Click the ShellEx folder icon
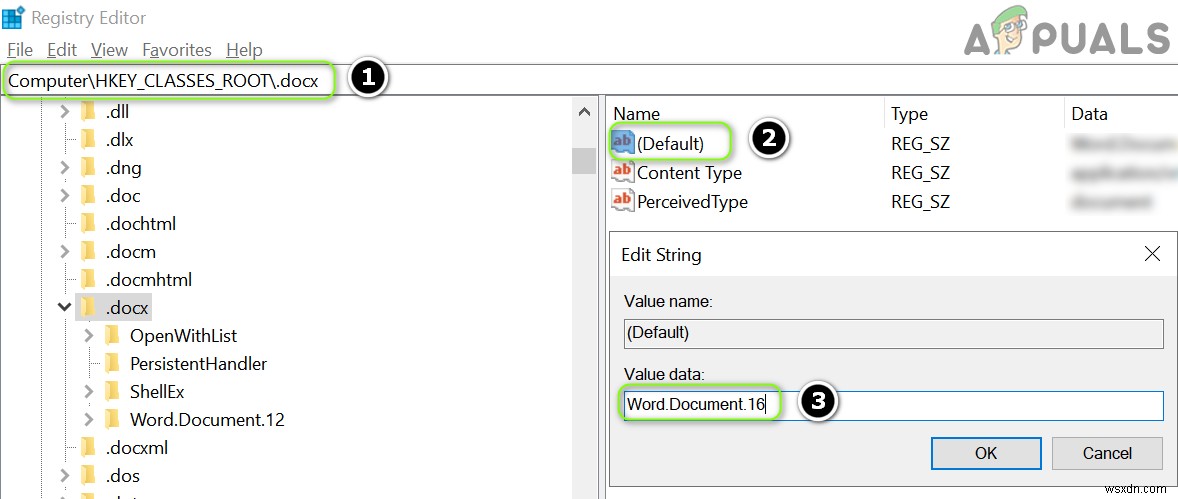This screenshot has height=499, width=1178. coord(112,391)
